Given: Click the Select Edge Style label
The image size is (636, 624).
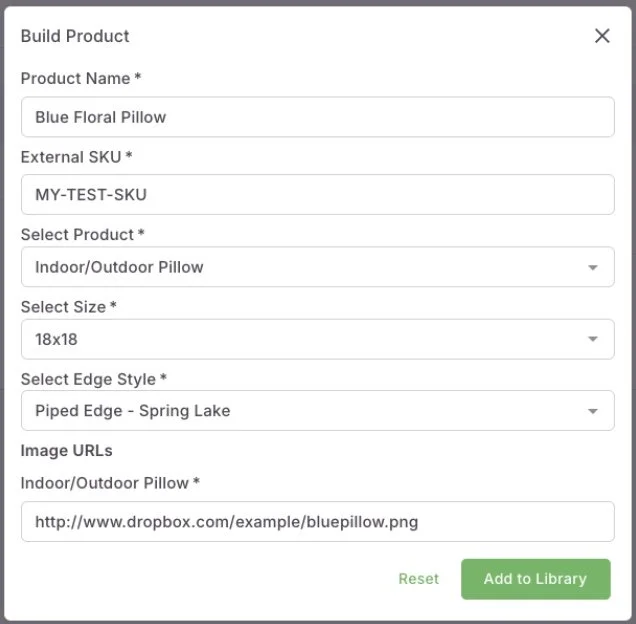Looking at the screenshot, I should [x=93, y=379].
